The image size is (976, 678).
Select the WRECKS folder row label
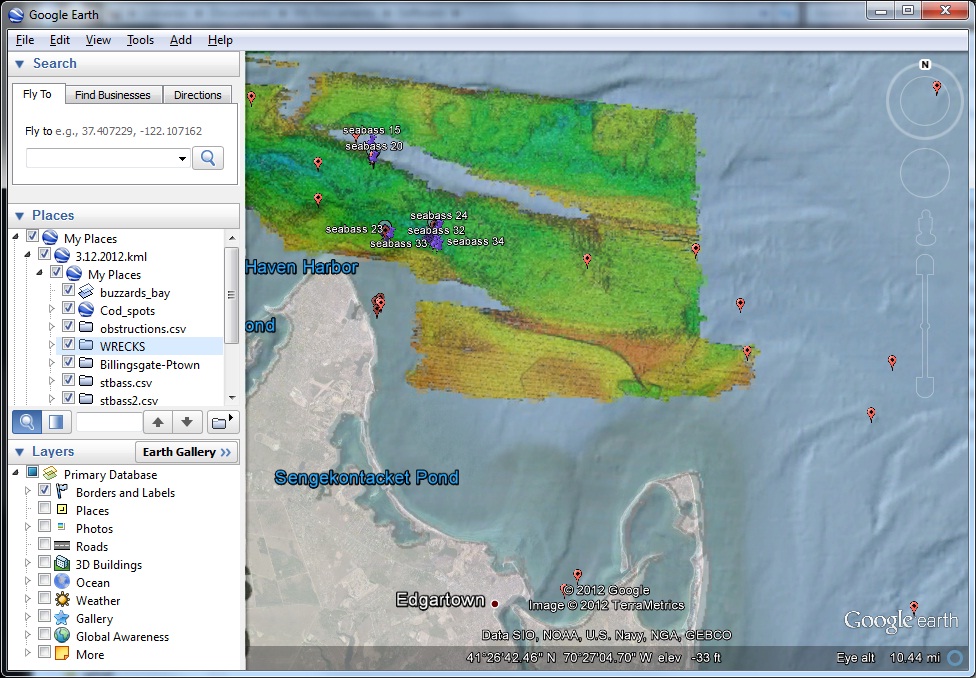click(122, 346)
